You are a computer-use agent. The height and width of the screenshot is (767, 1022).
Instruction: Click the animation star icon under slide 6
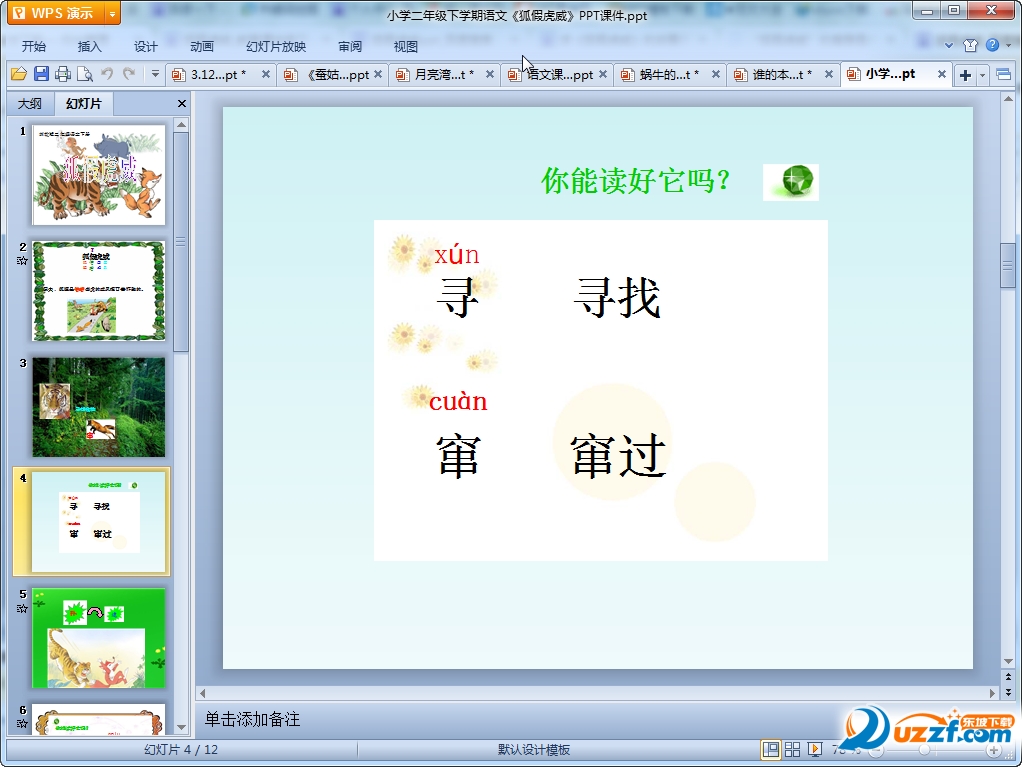coord(22,723)
